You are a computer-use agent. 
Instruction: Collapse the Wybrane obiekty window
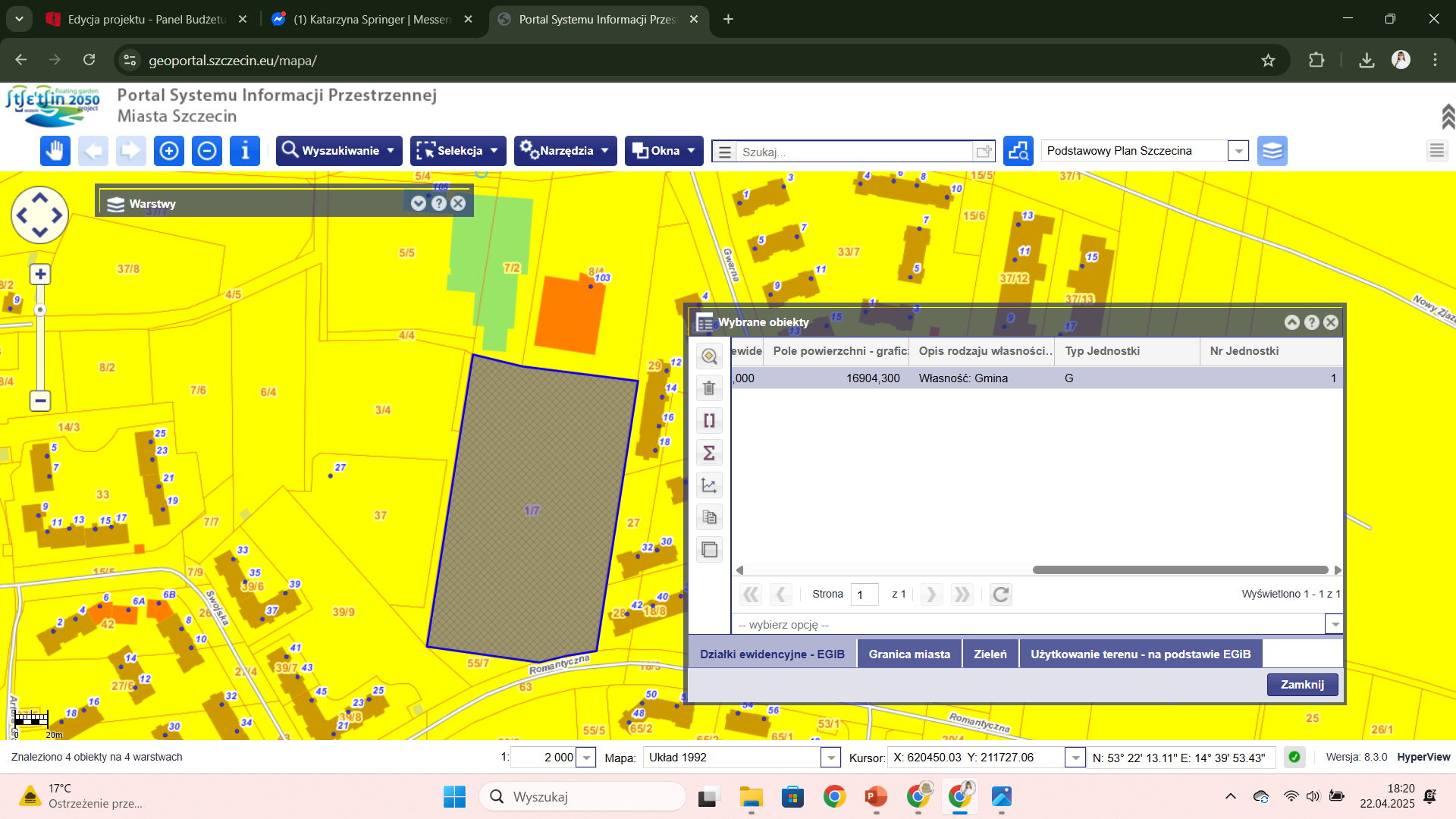pos(1291,322)
